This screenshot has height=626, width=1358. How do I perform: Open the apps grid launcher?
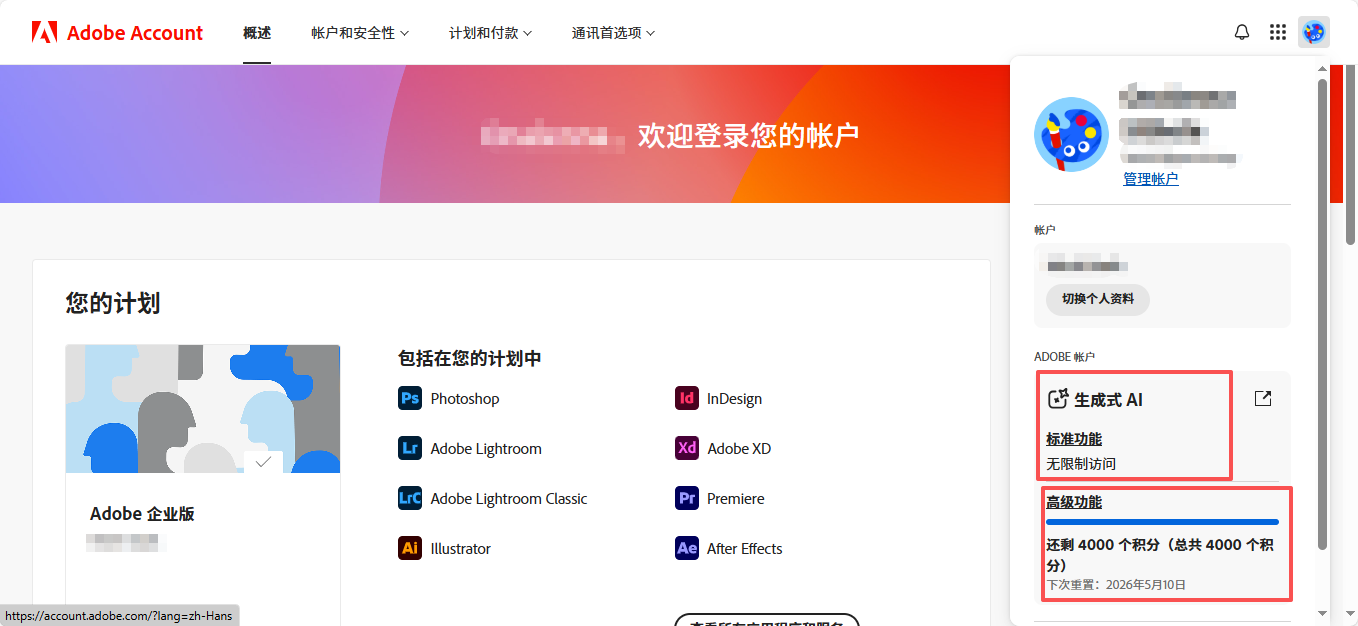tap(1278, 32)
